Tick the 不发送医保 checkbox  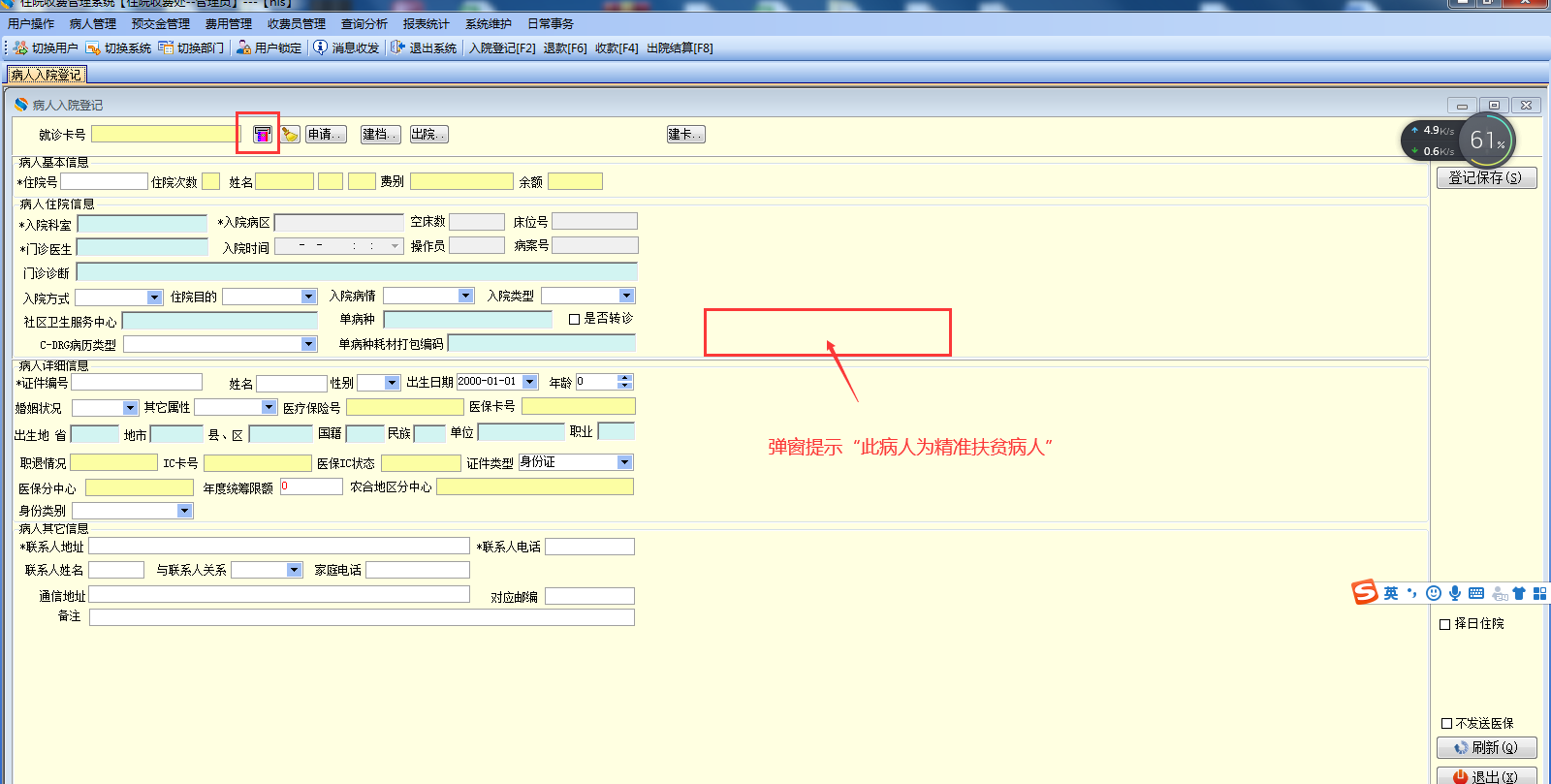click(1446, 724)
